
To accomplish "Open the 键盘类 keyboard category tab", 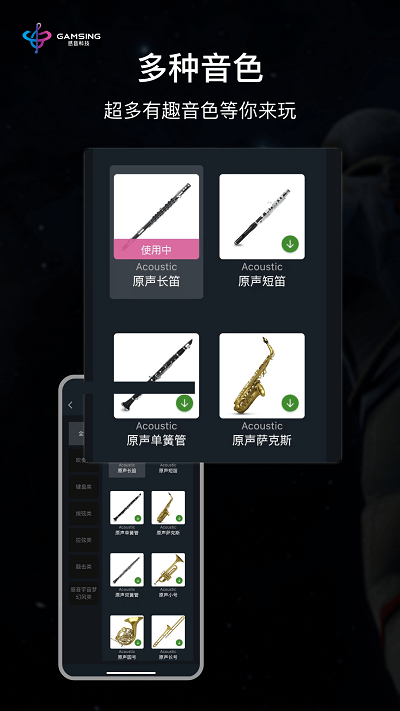I will coord(83,487).
